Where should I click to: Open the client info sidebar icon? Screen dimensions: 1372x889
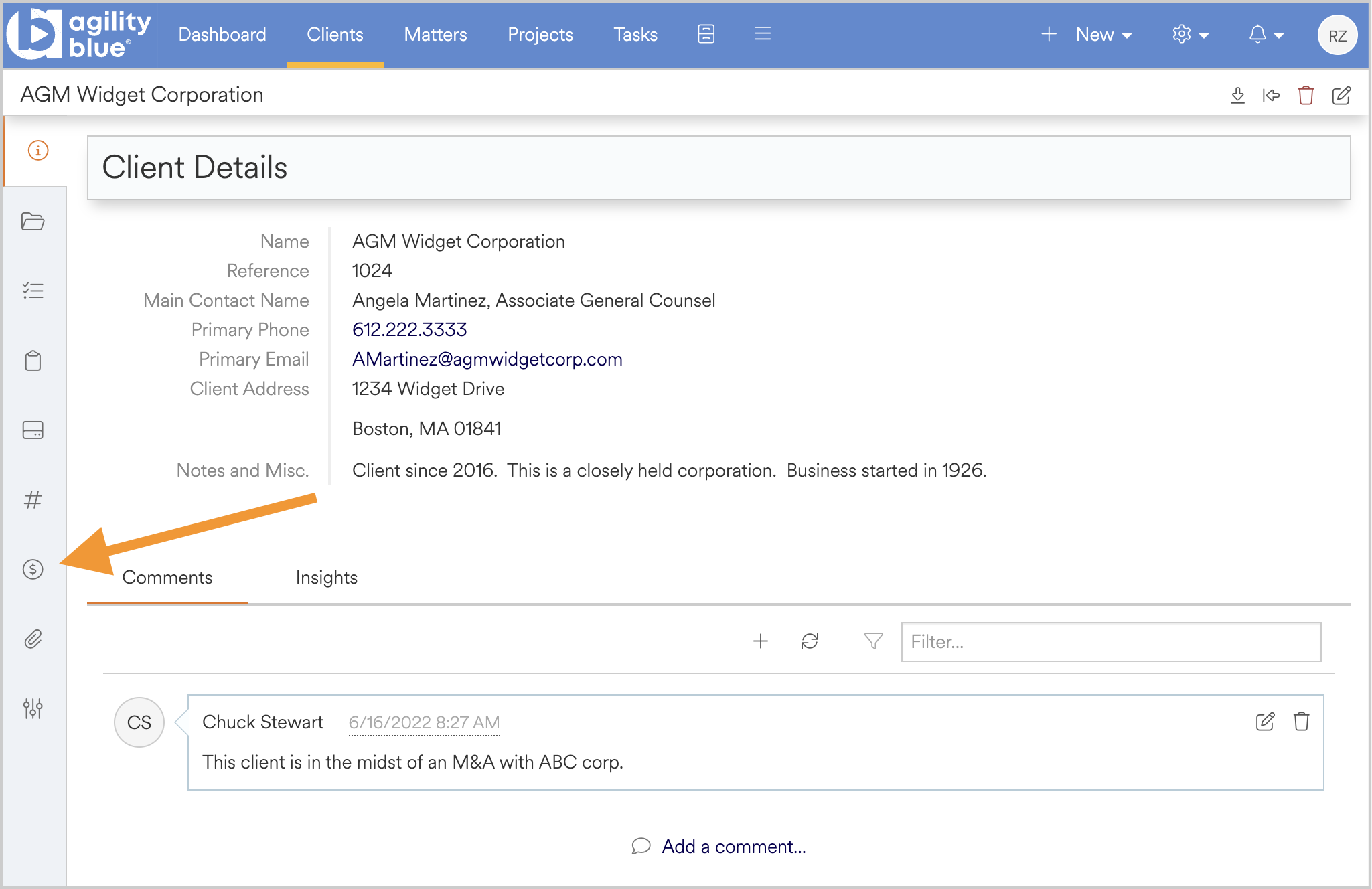(38, 151)
